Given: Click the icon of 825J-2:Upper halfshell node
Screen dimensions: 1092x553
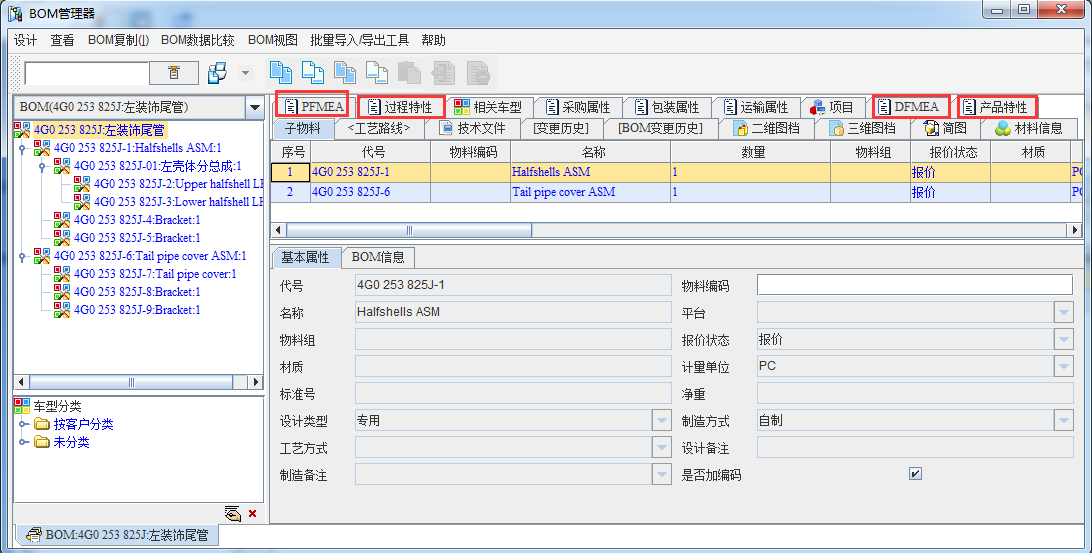Looking at the screenshot, I should (82, 184).
